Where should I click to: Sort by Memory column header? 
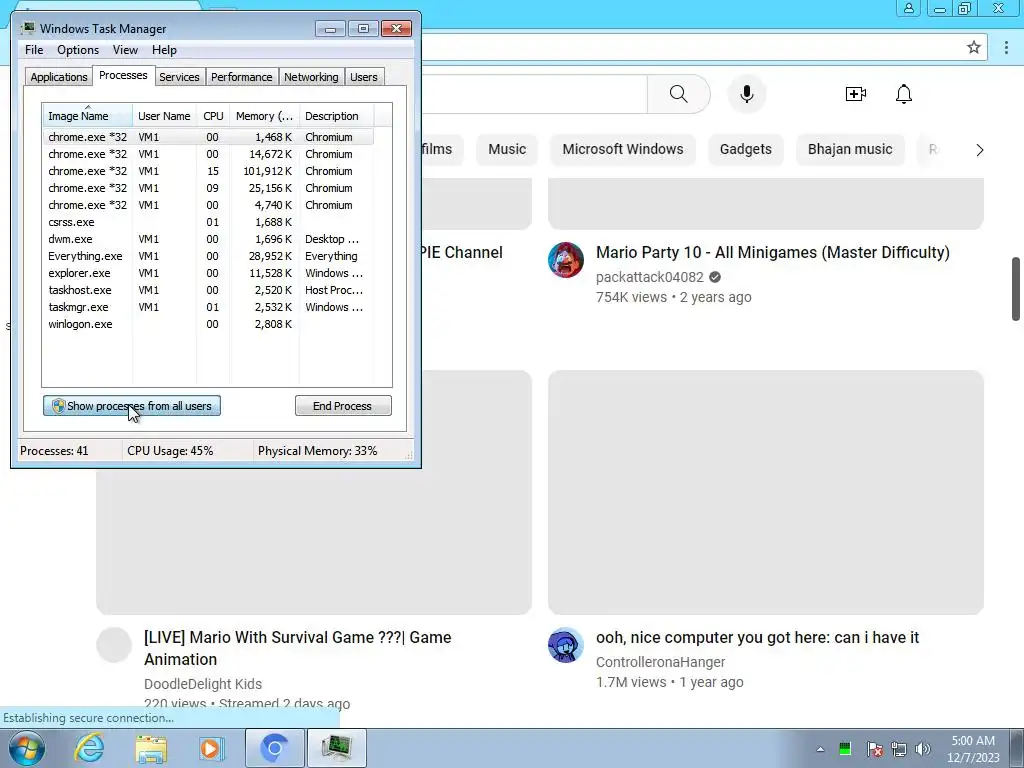pos(264,116)
